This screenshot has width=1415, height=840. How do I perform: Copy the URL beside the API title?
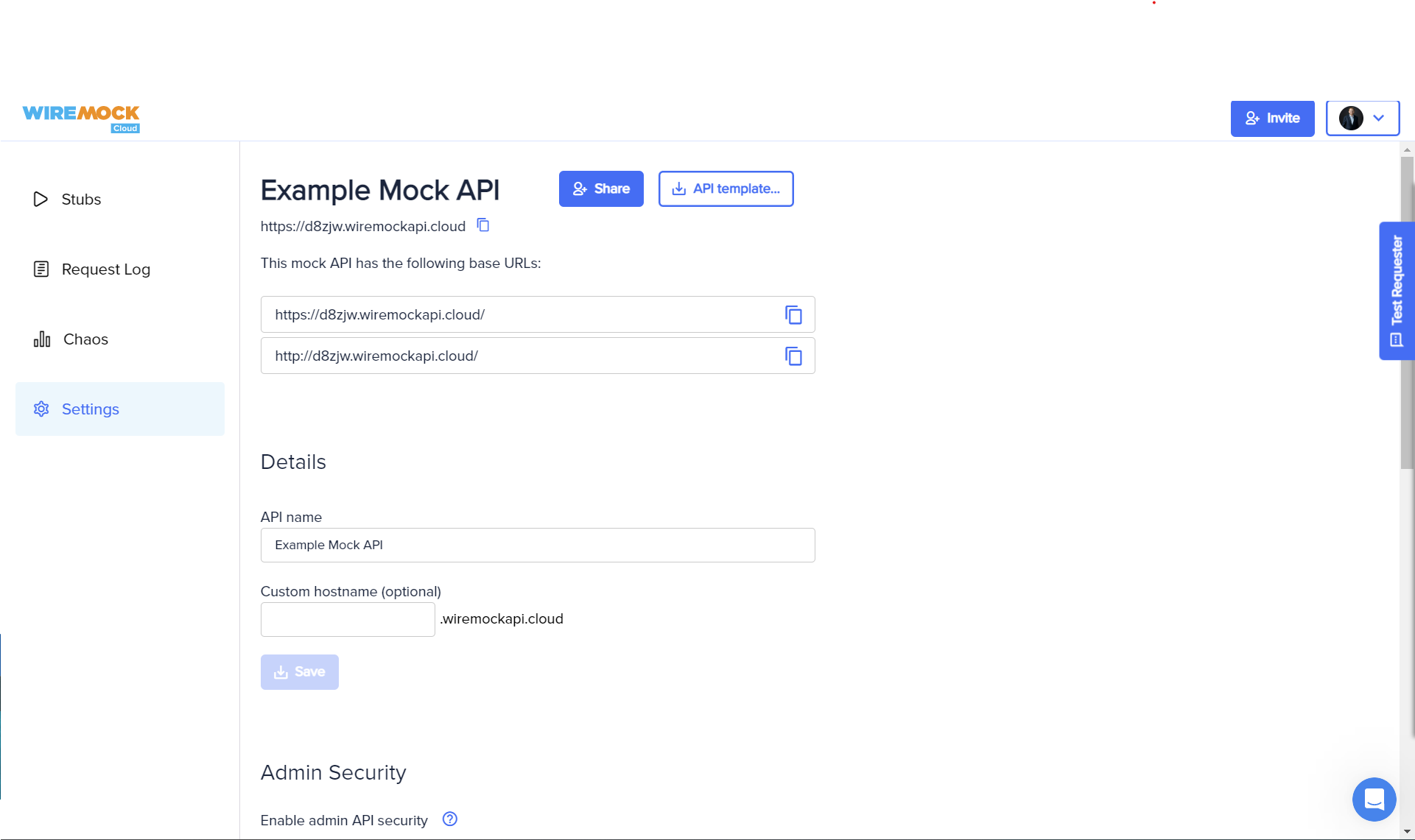[x=483, y=225]
